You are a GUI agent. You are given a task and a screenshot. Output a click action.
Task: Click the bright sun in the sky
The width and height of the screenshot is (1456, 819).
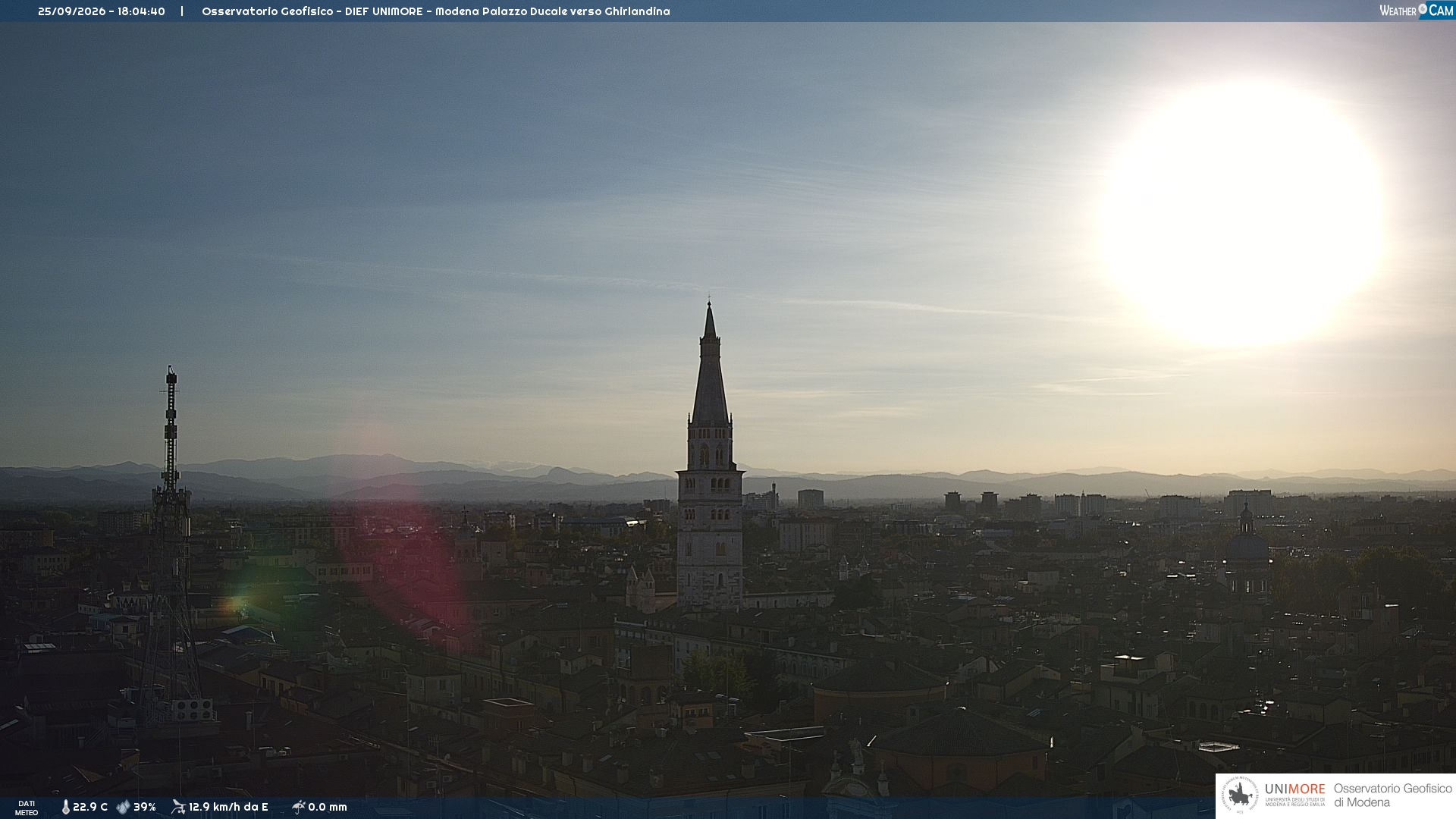point(1241,215)
